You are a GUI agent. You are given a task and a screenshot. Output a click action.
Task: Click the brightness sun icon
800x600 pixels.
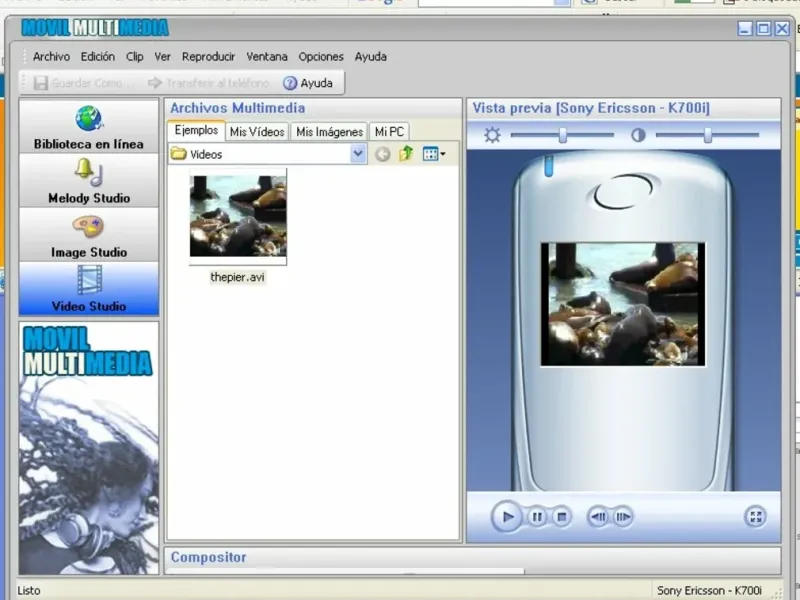point(492,135)
